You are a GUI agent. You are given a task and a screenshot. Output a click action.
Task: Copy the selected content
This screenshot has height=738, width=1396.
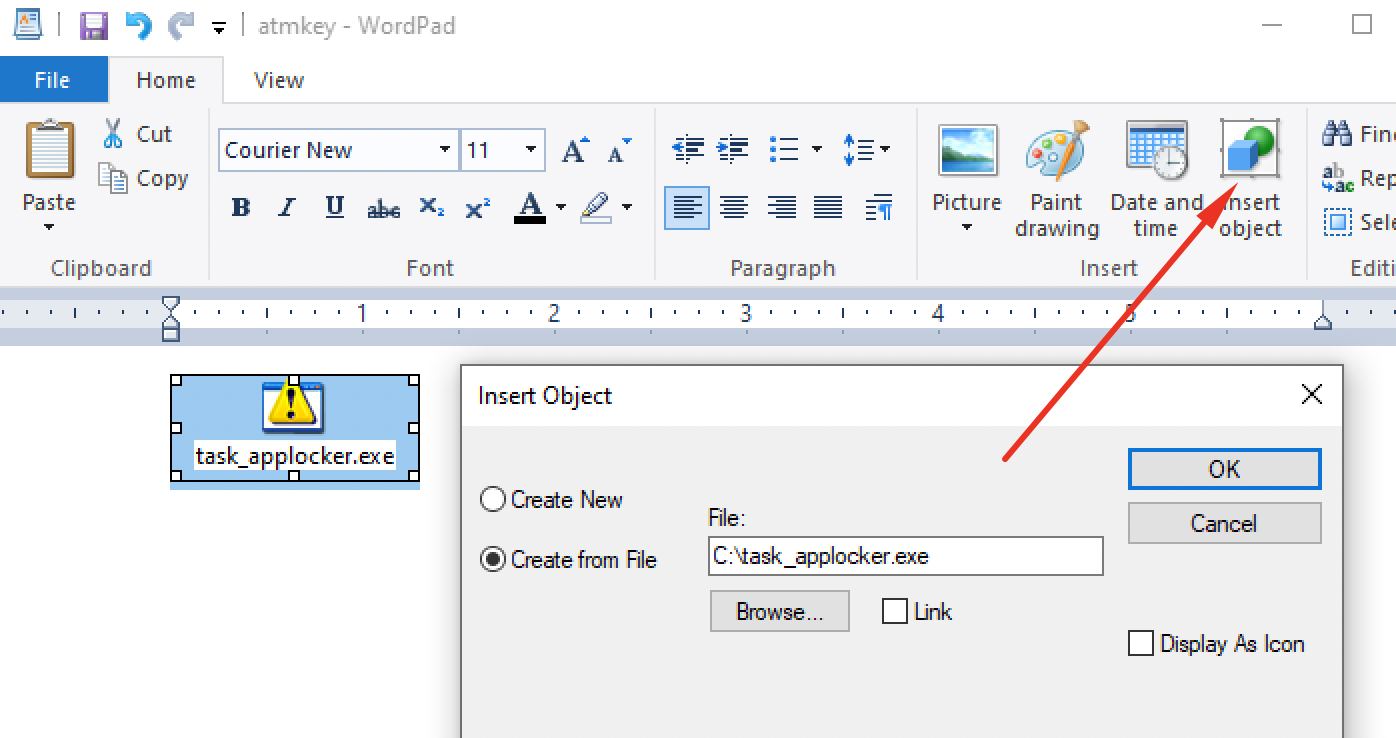click(143, 178)
